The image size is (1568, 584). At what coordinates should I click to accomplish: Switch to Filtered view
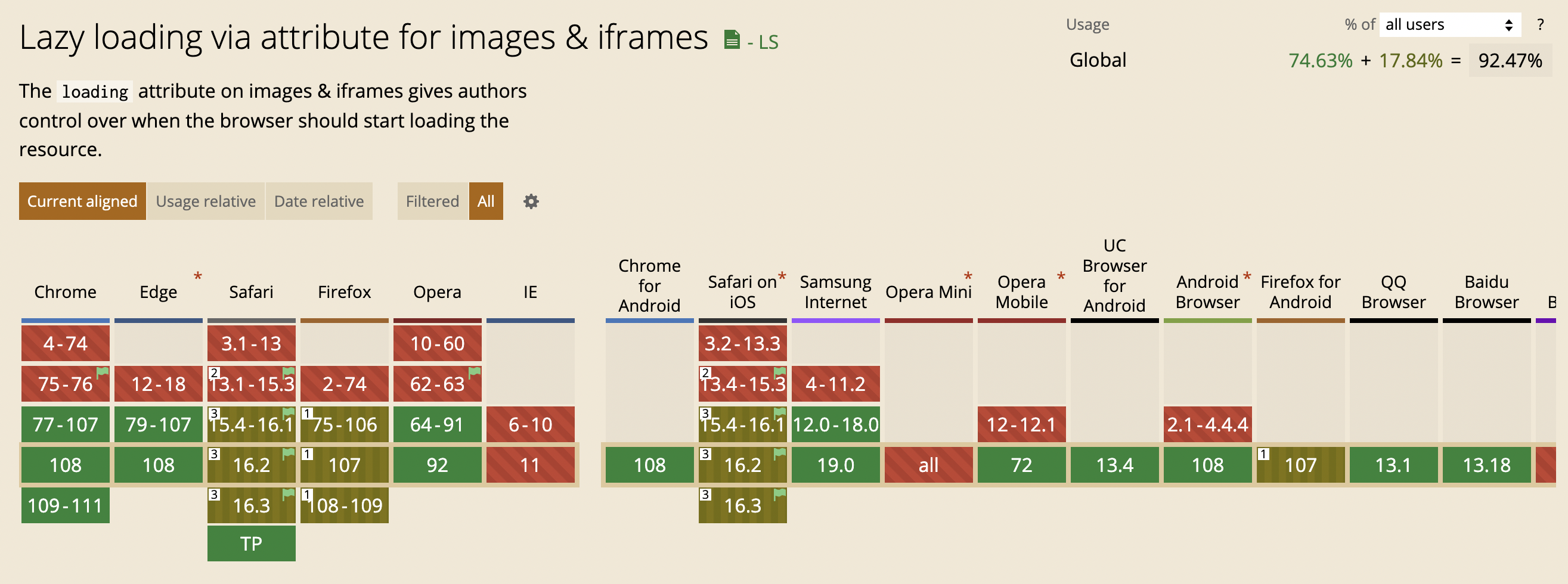coord(432,201)
